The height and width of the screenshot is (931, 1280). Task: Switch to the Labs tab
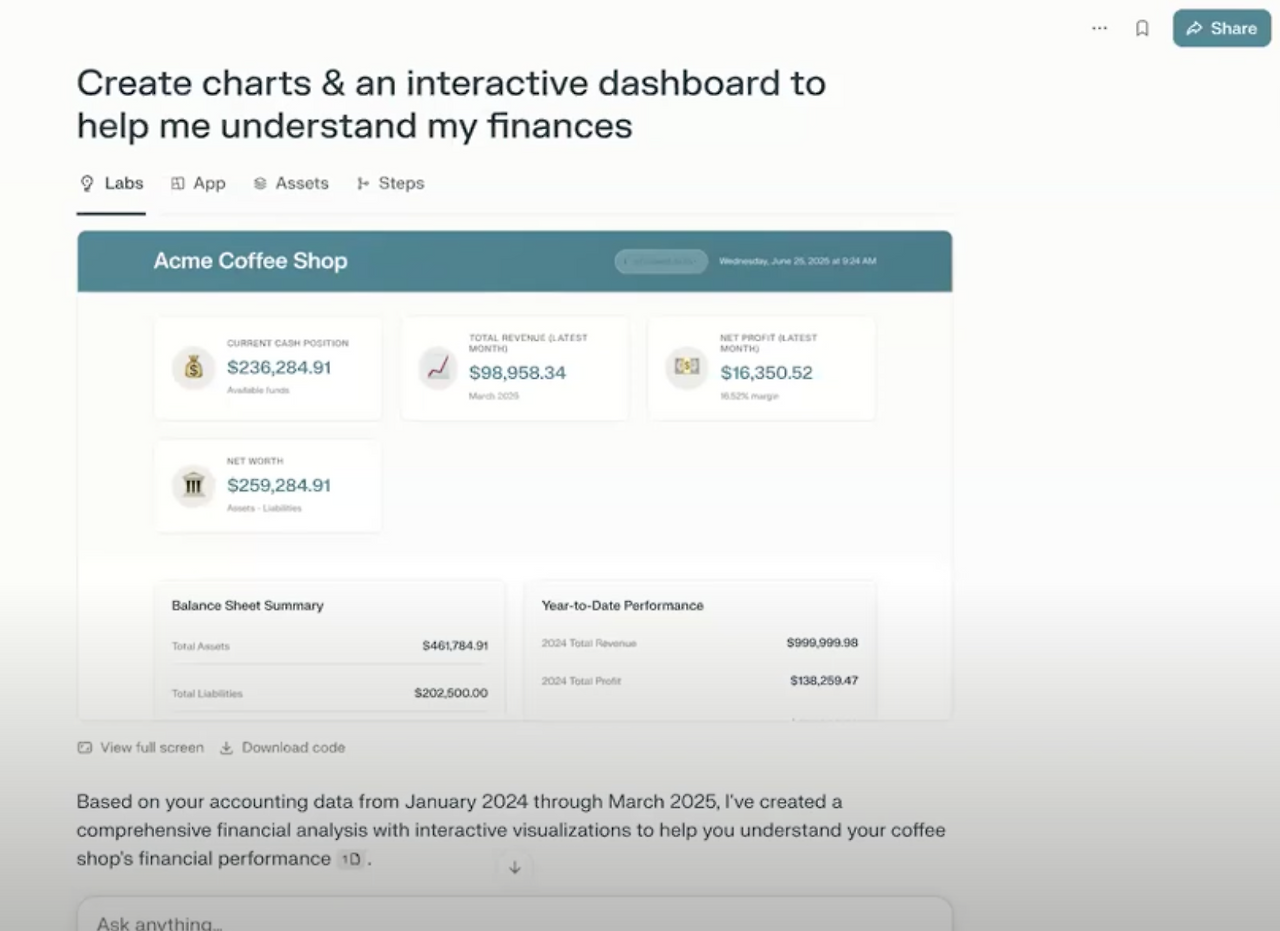(x=111, y=183)
